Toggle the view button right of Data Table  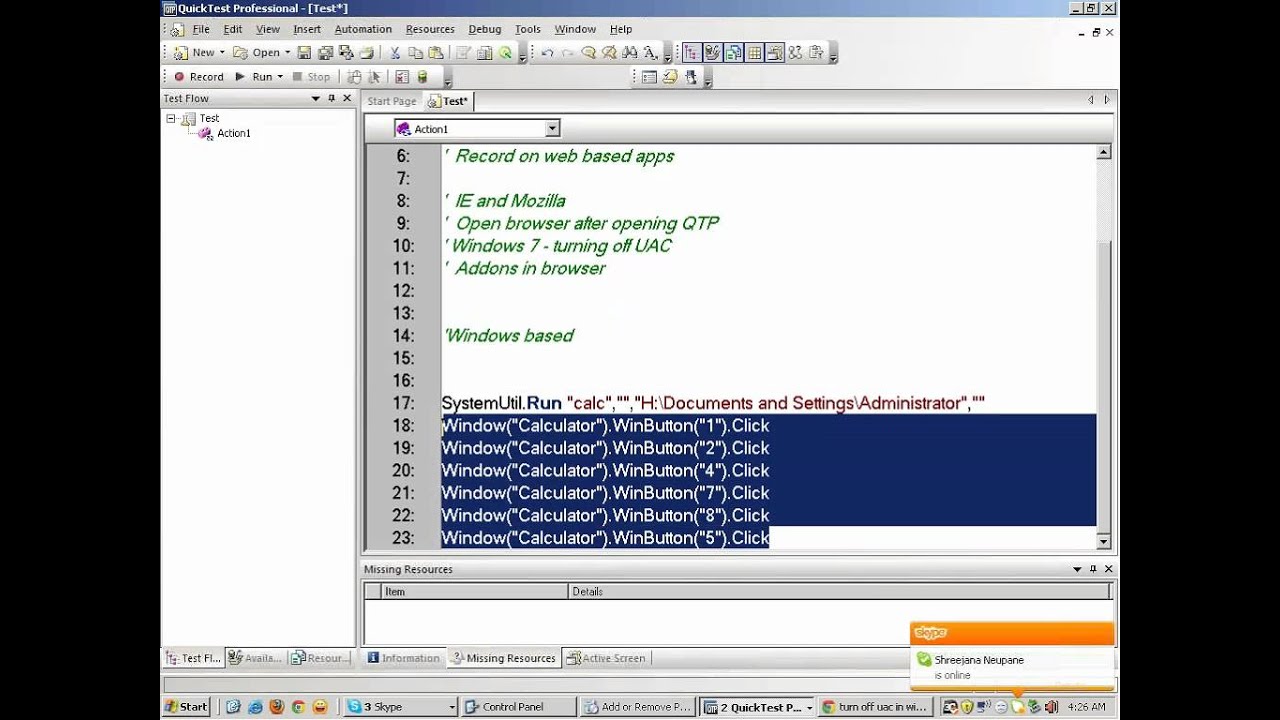click(776, 52)
